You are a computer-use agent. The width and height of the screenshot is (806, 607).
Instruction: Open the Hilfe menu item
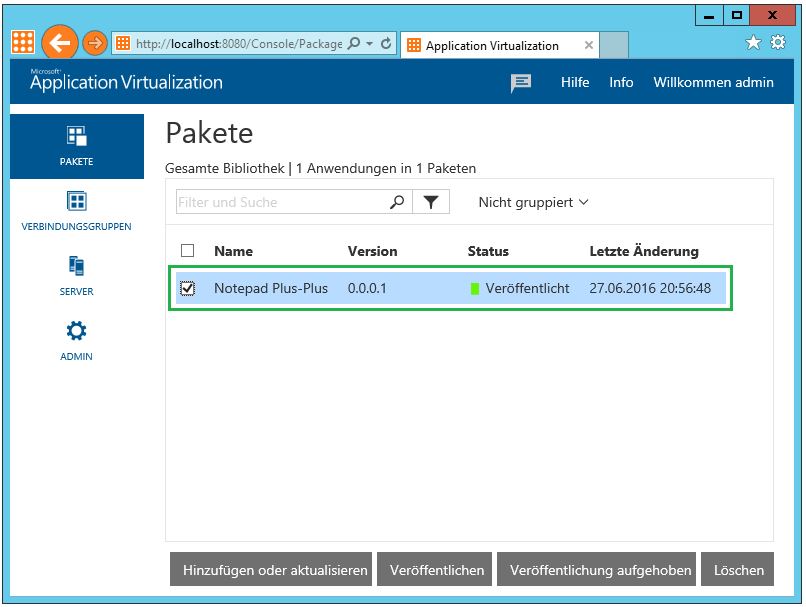[575, 83]
